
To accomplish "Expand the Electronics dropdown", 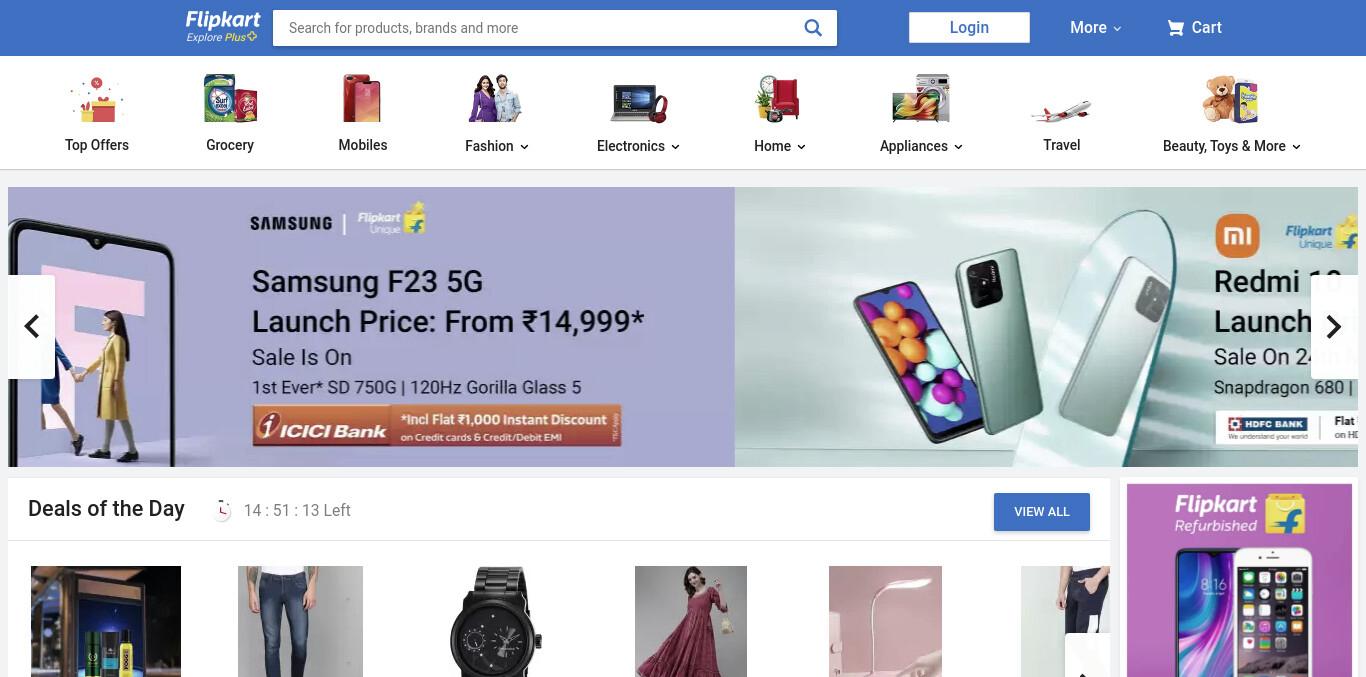I will (638, 146).
